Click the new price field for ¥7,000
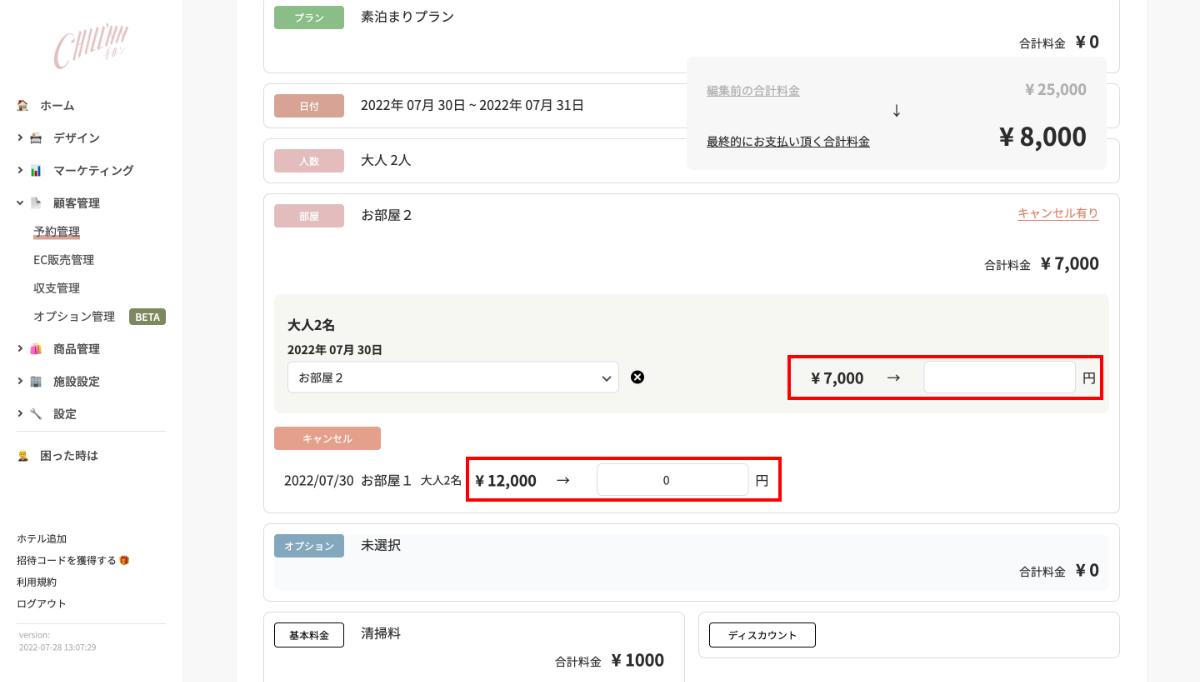 [x=999, y=378]
